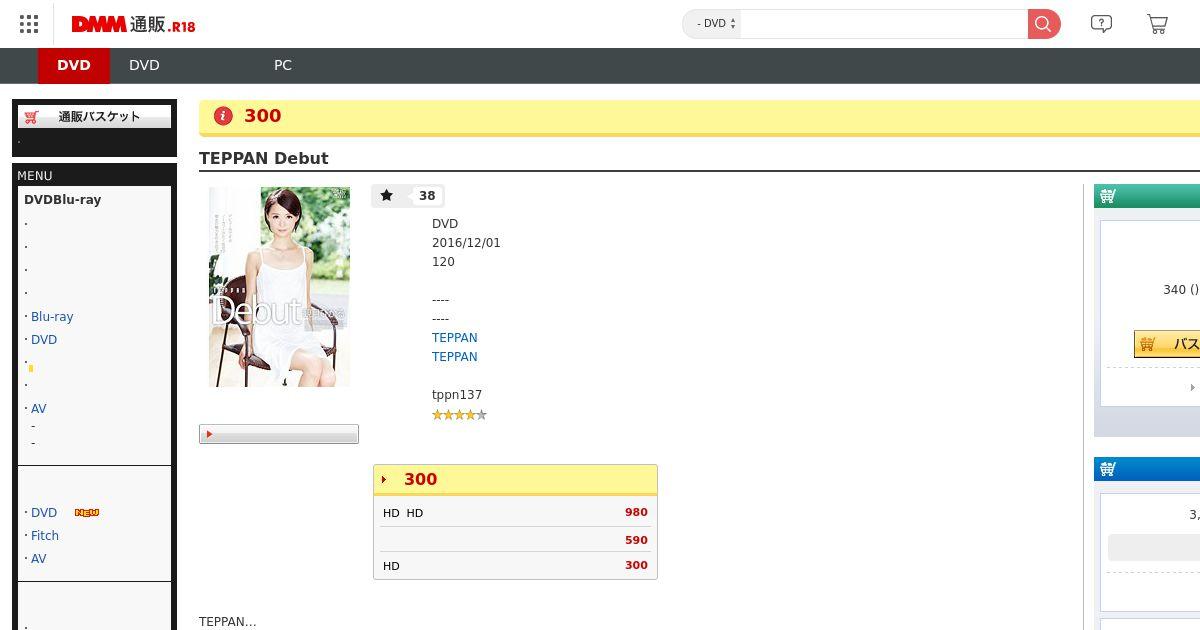Click the cart icon on blue panel header
Image resolution: width=1200 pixels, height=630 pixels.
click(x=1108, y=469)
